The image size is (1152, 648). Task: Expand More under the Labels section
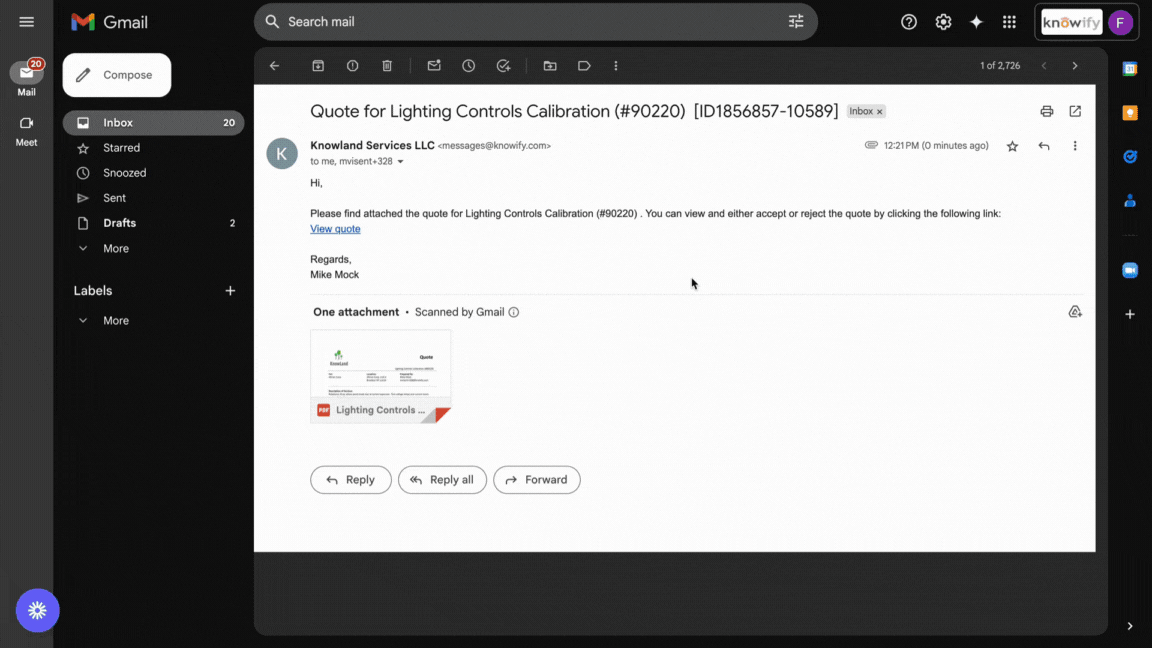pyautogui.click(x=115, y=321)
